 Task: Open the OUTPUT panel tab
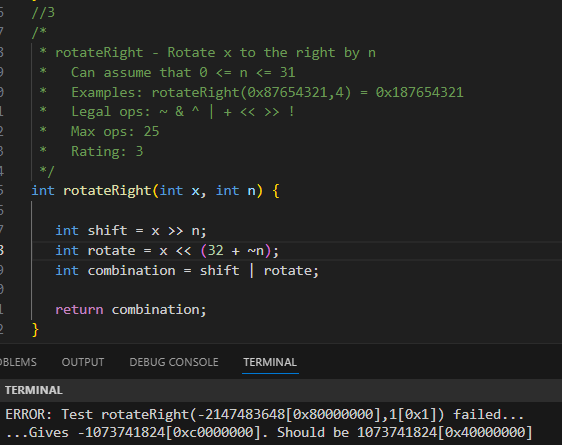83,362
